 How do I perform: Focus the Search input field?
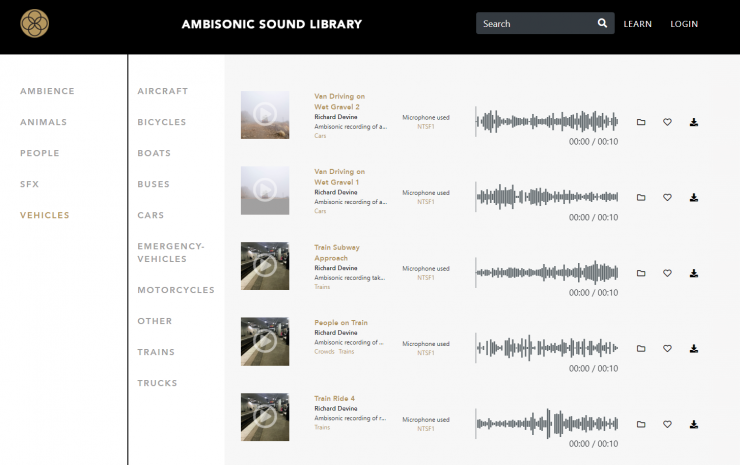[x=535, y=23]
